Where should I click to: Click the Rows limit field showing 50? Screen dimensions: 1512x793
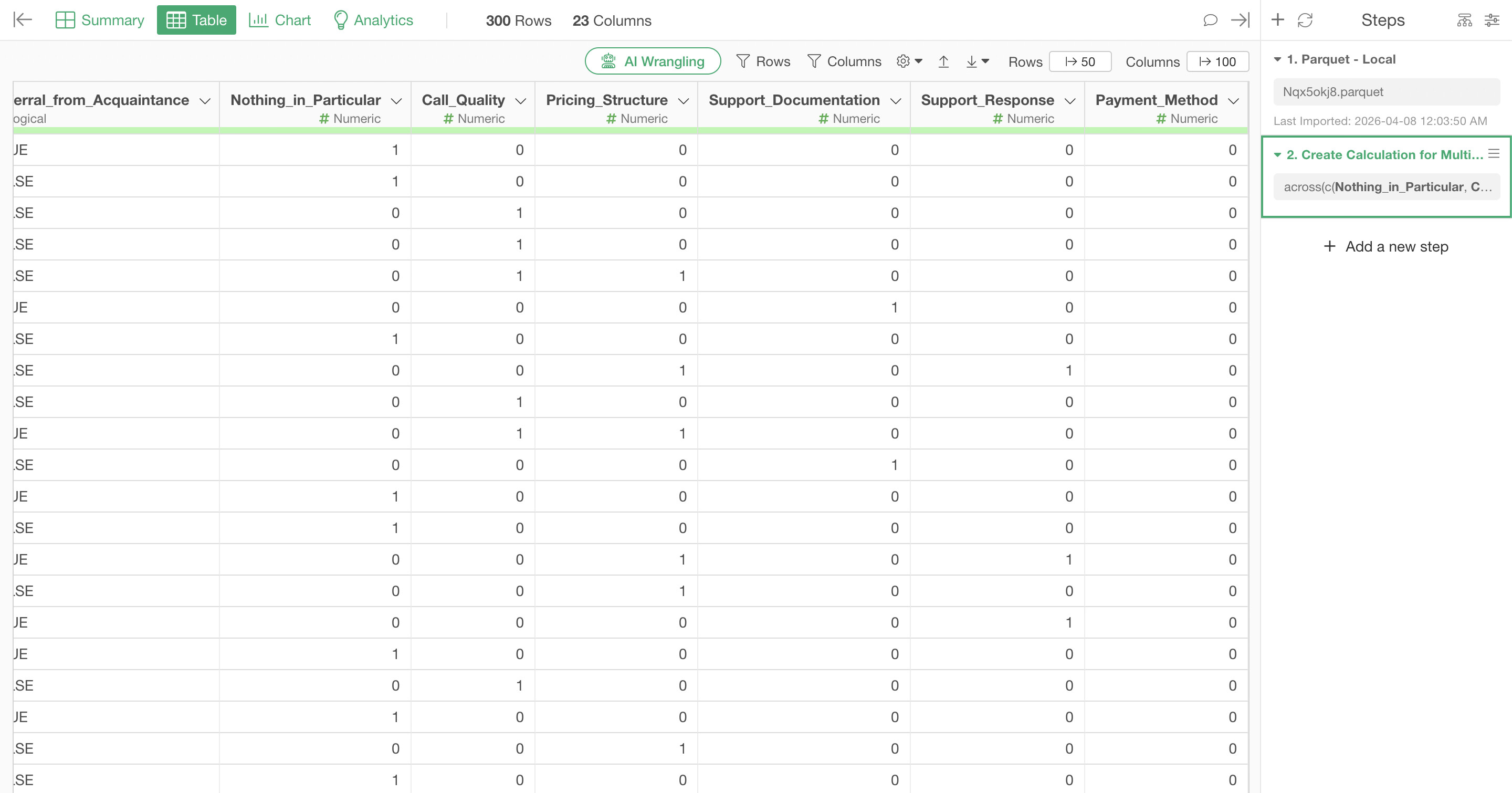click(x=1079, y=61)
